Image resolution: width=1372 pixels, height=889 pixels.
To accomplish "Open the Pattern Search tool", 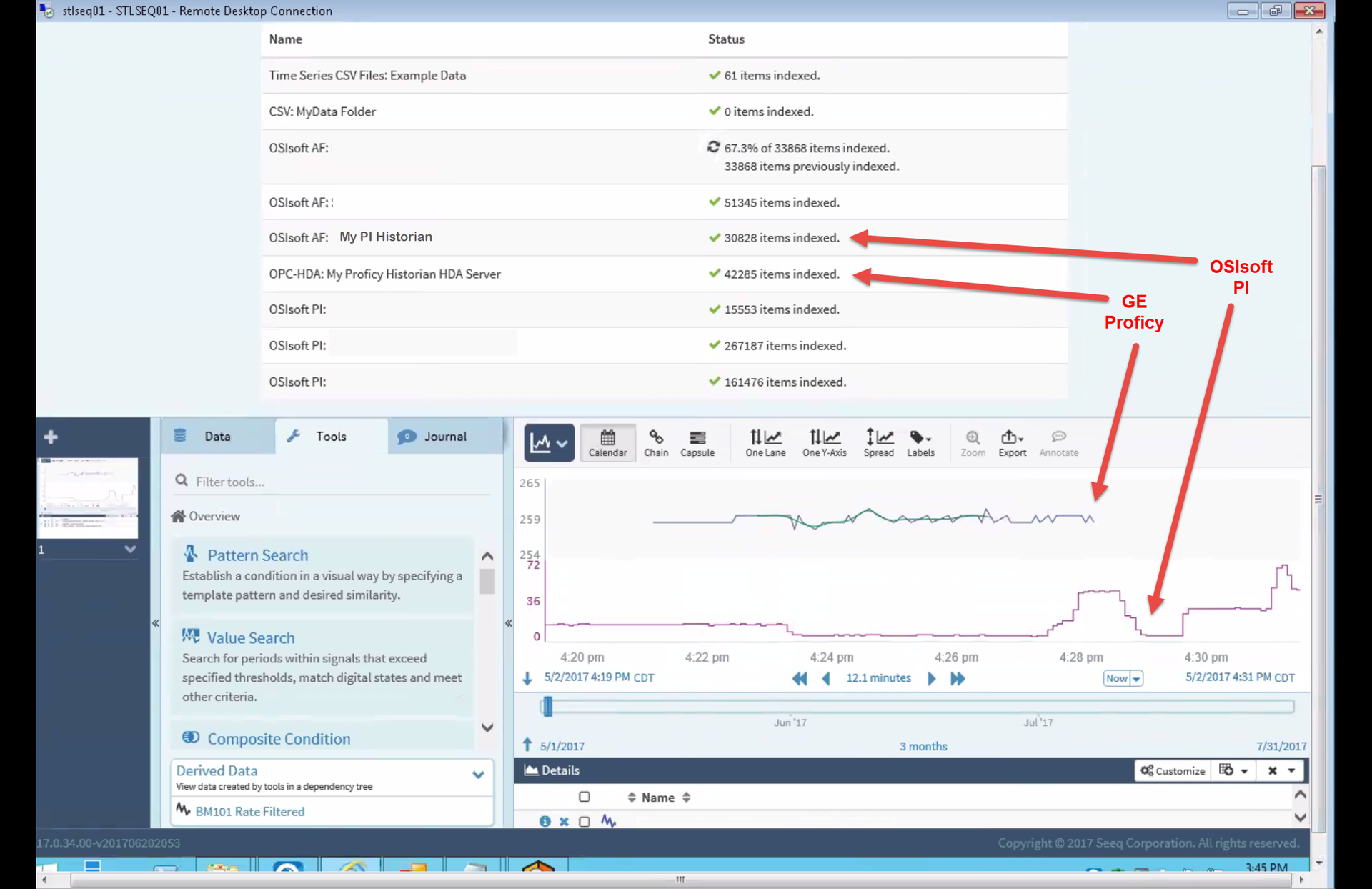I will (257, 555).
